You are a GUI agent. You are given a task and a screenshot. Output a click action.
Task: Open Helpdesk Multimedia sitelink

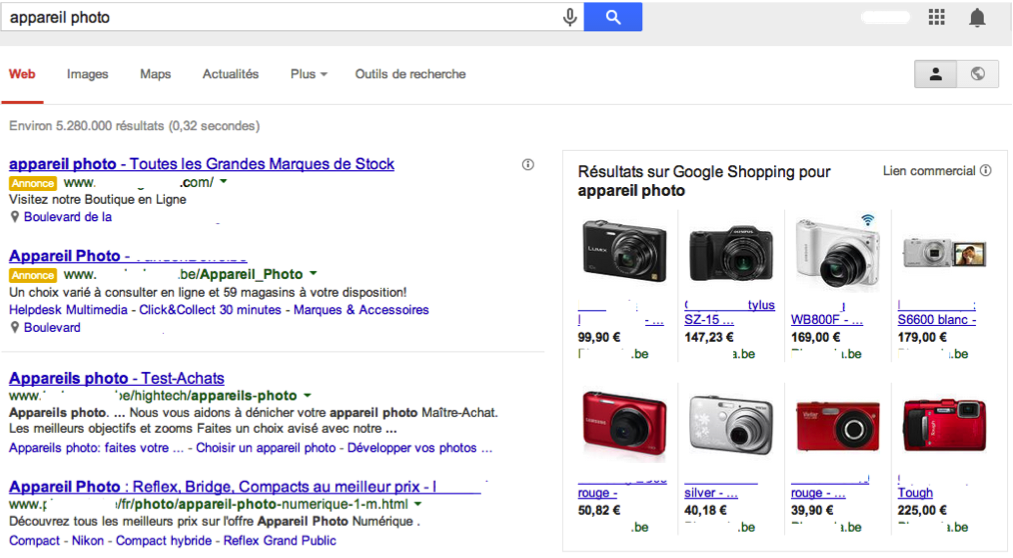coord(68,310)
